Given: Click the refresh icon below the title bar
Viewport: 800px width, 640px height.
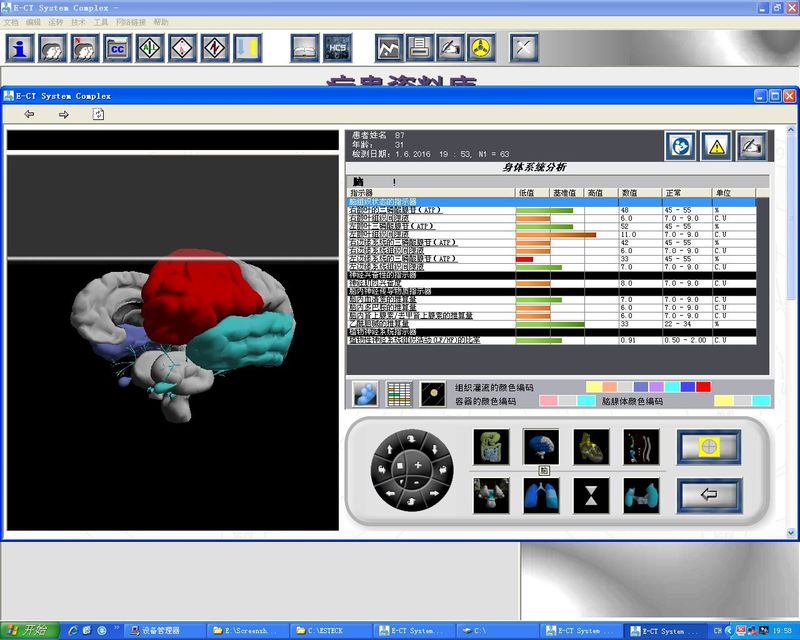Looking at the screenshot, I should point(98,114).
